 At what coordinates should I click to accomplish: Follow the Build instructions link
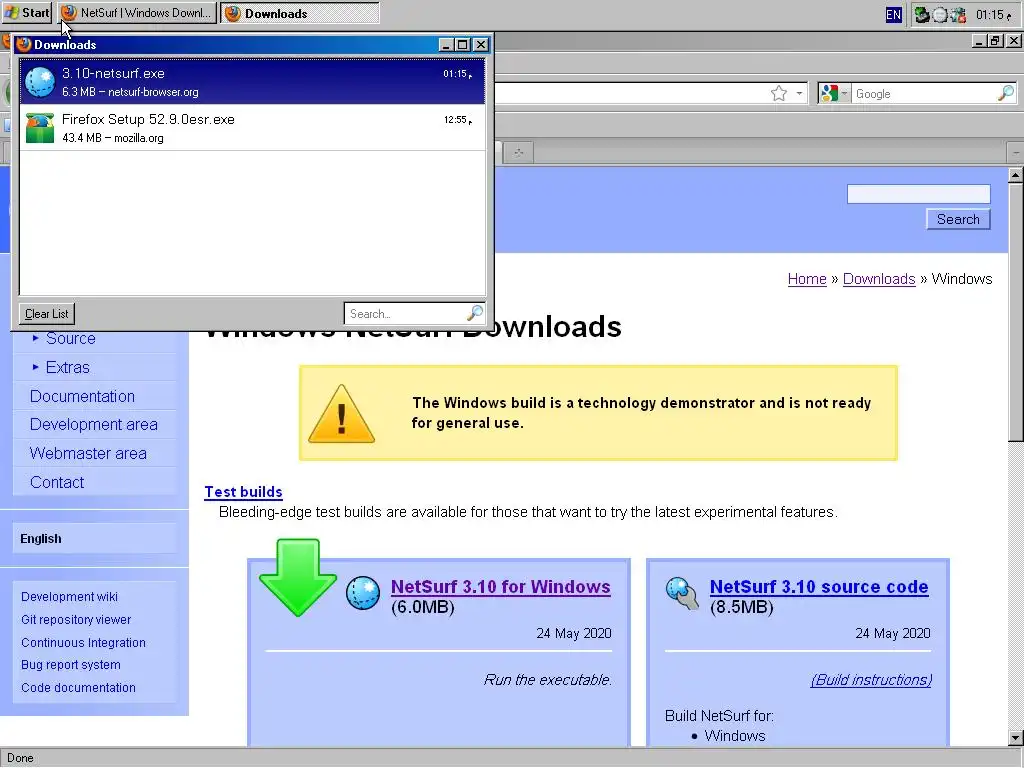[x=871, y=680]
